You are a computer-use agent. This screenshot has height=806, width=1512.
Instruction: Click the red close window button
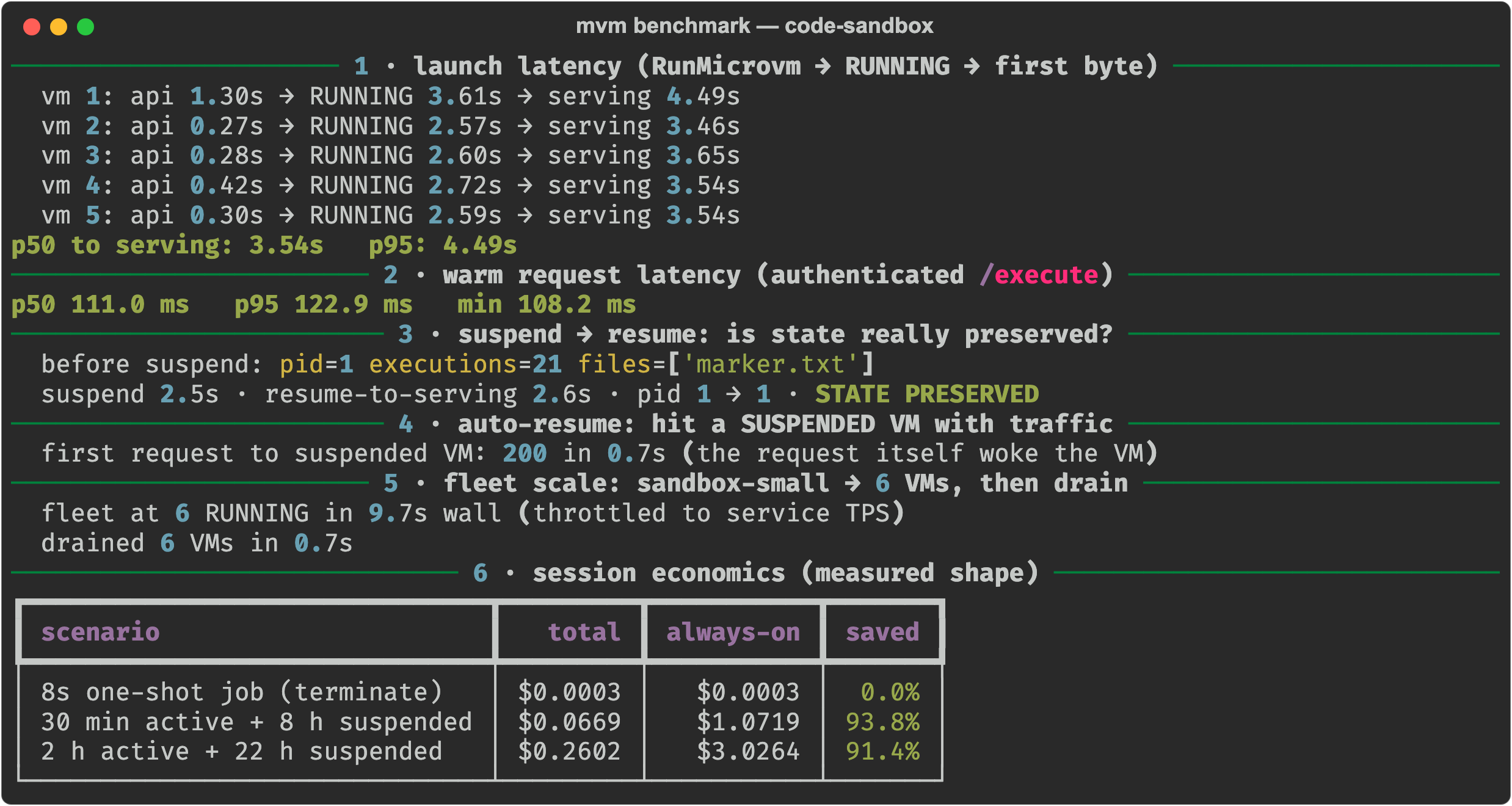click(32, 27)
